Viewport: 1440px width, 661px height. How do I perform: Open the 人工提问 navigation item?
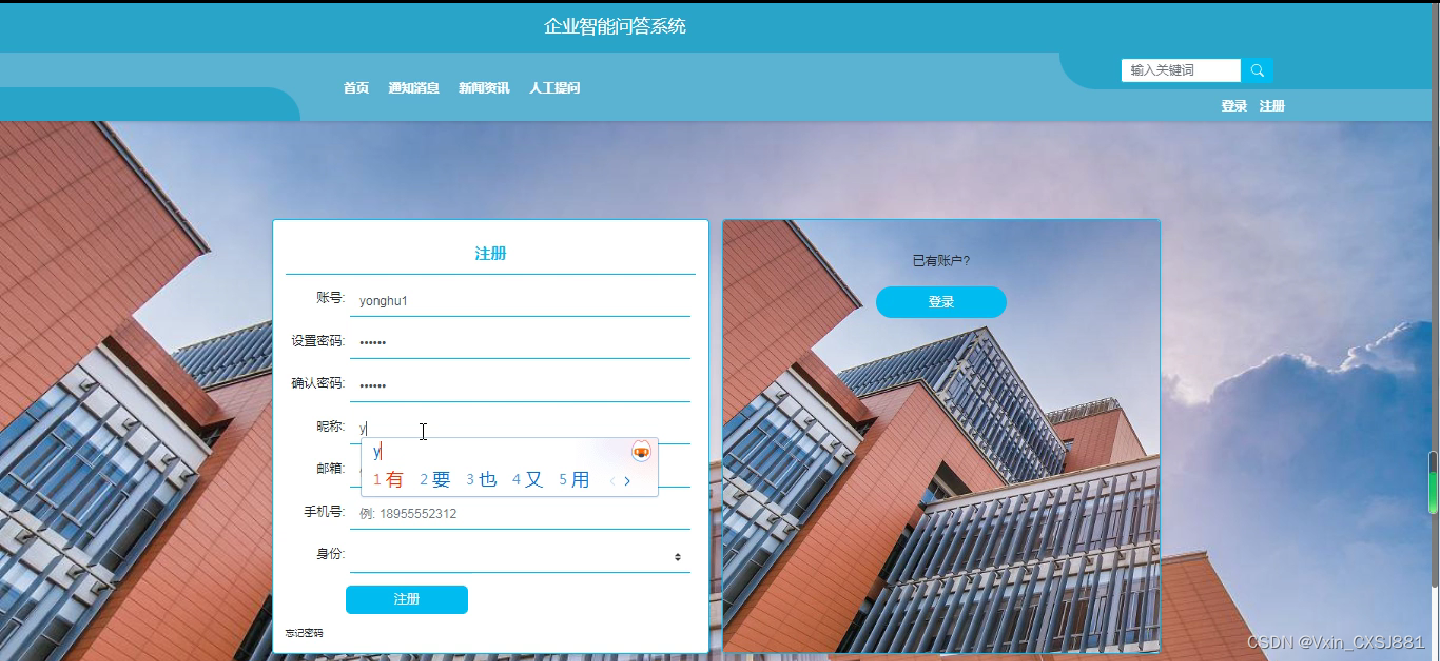(x=555, y=88)
